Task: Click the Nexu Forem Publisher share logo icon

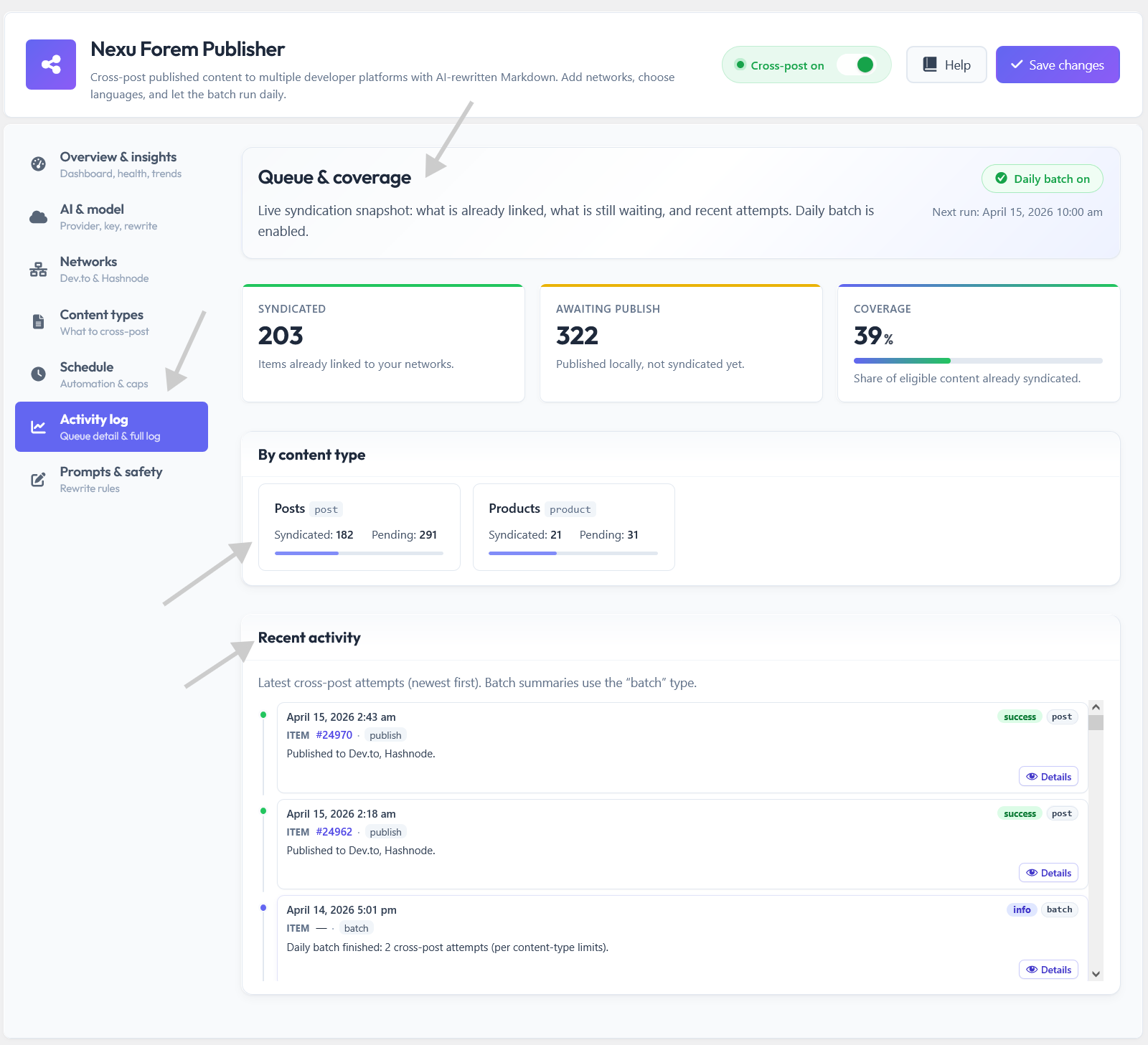Action: pyautogui.click(x=51, y=65)
